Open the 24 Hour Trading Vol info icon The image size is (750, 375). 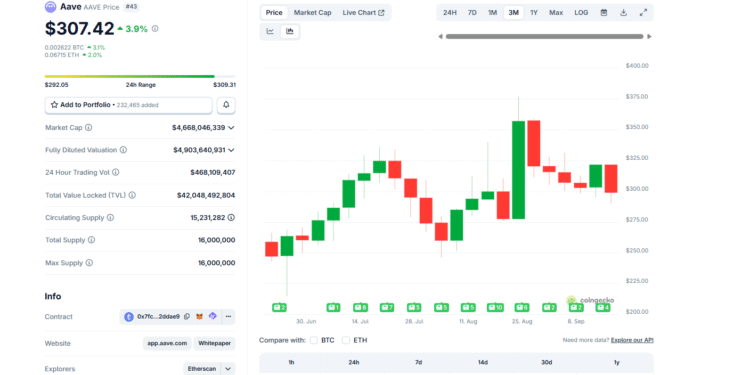point(115,172)
